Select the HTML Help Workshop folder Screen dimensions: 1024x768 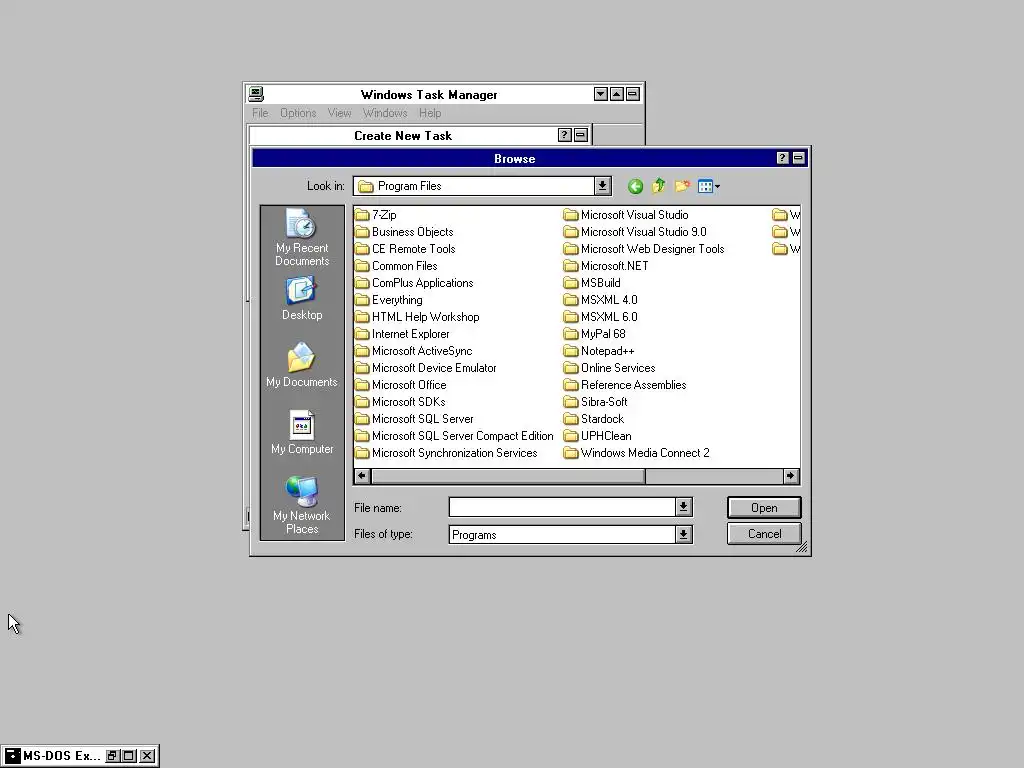(x=417, y=317)
